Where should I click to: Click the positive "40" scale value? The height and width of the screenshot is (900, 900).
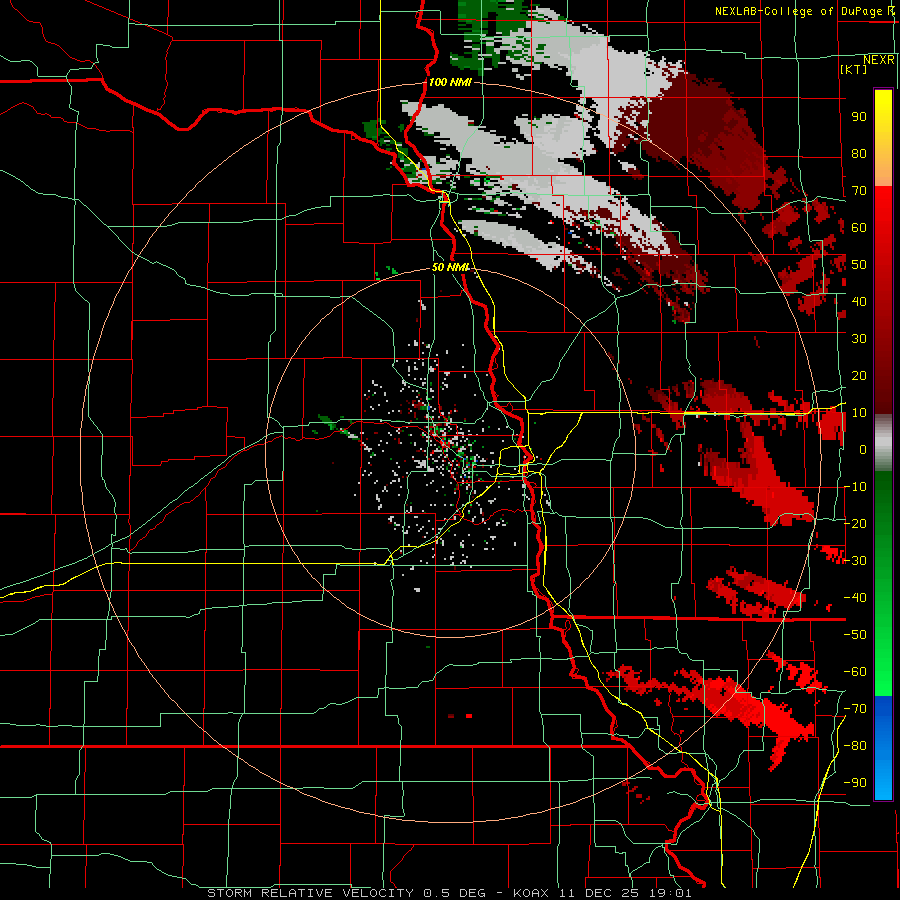859,302
